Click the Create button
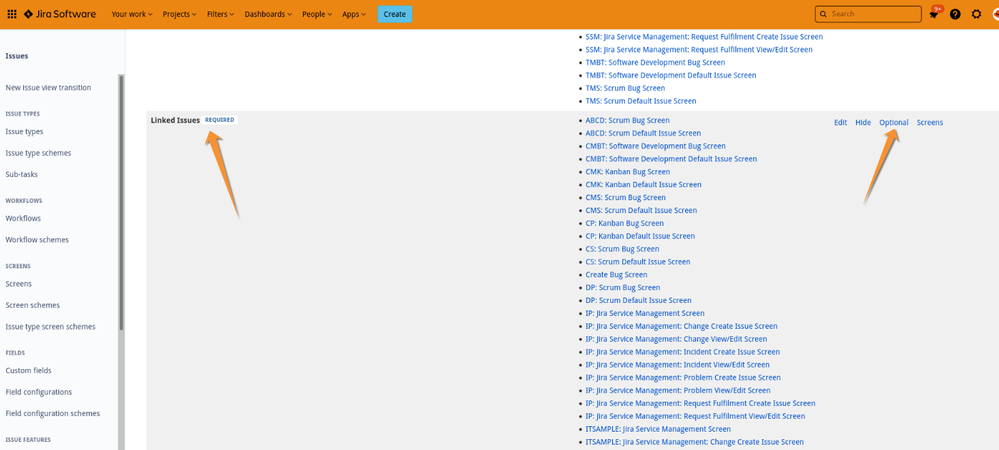 click(x=394, y=14)
